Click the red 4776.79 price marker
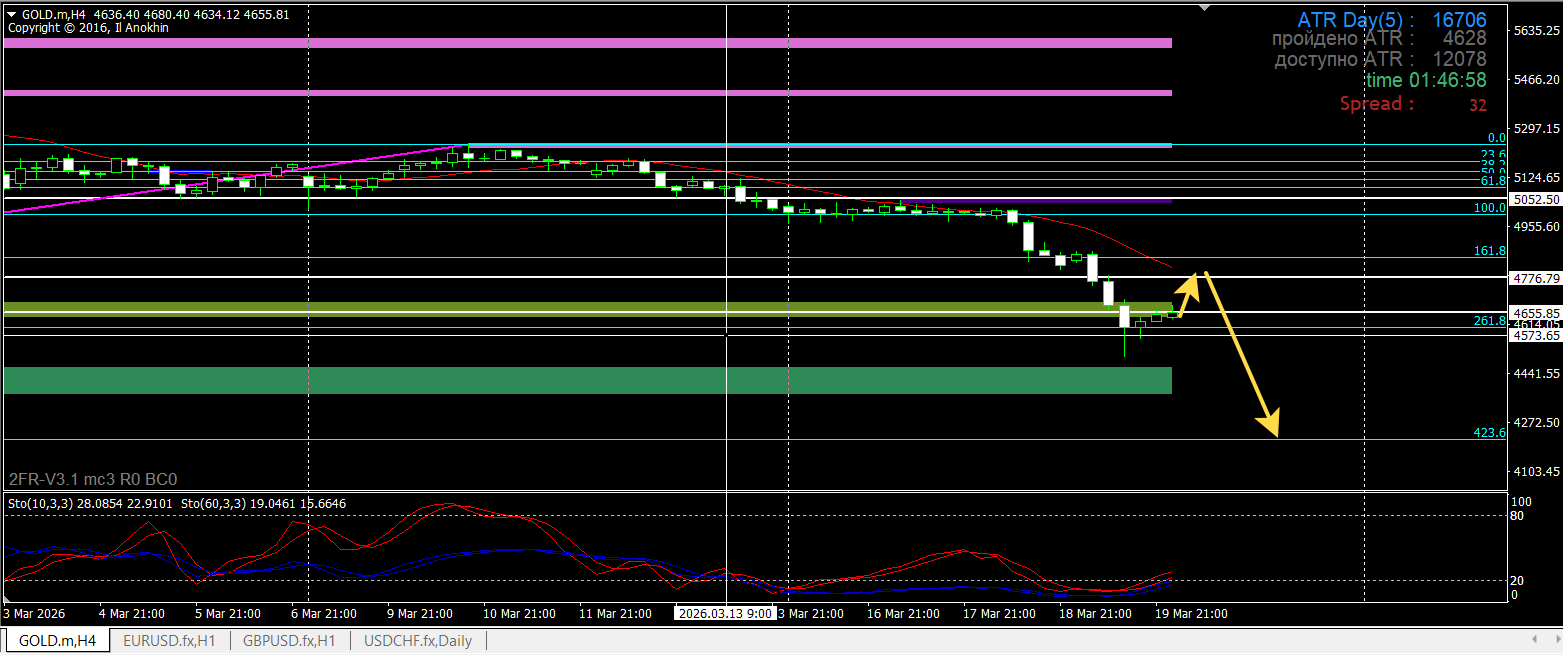This screenshot has width=1563, height=655. pyautogui.click(x=1539, y=280)
